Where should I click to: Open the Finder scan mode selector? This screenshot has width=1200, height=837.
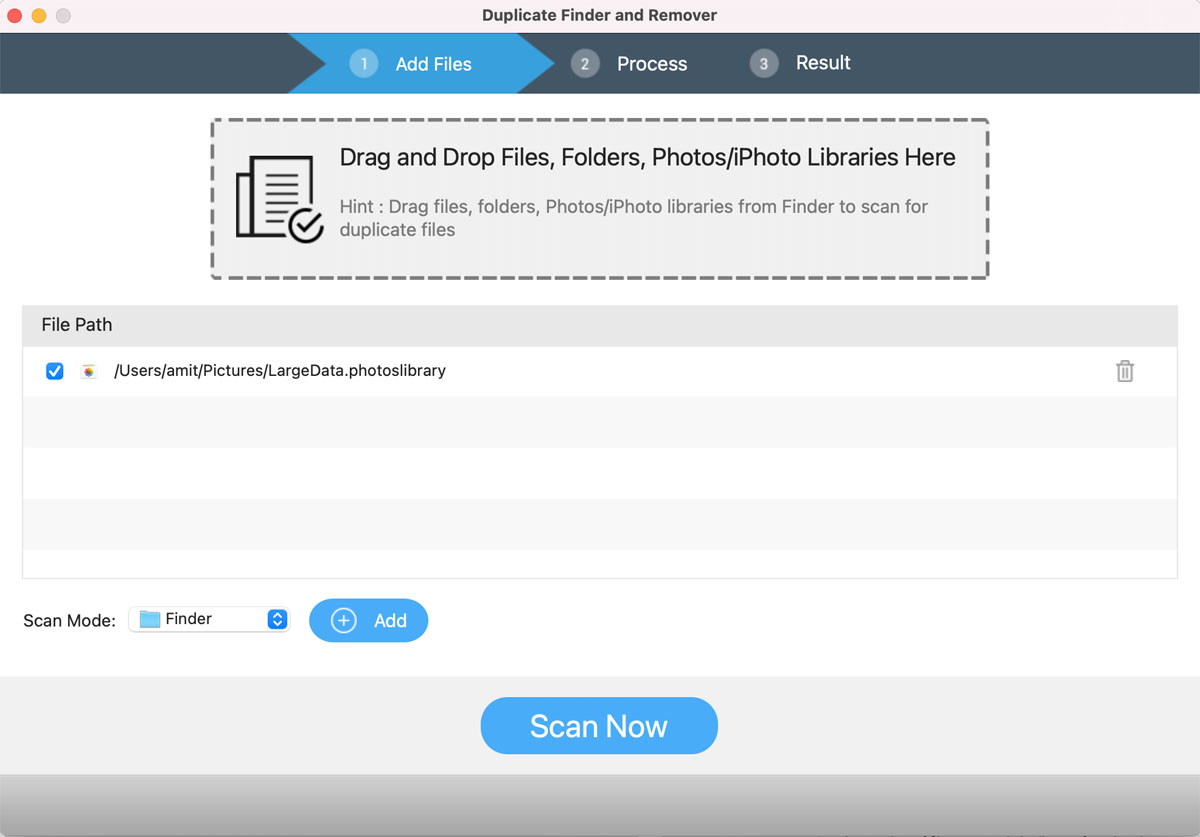(x=208, y=620)
